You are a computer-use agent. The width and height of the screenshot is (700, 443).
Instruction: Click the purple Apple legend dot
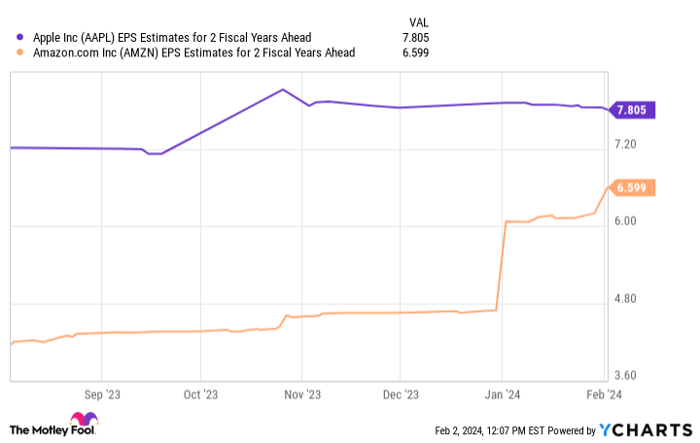(x=20, y=37)
